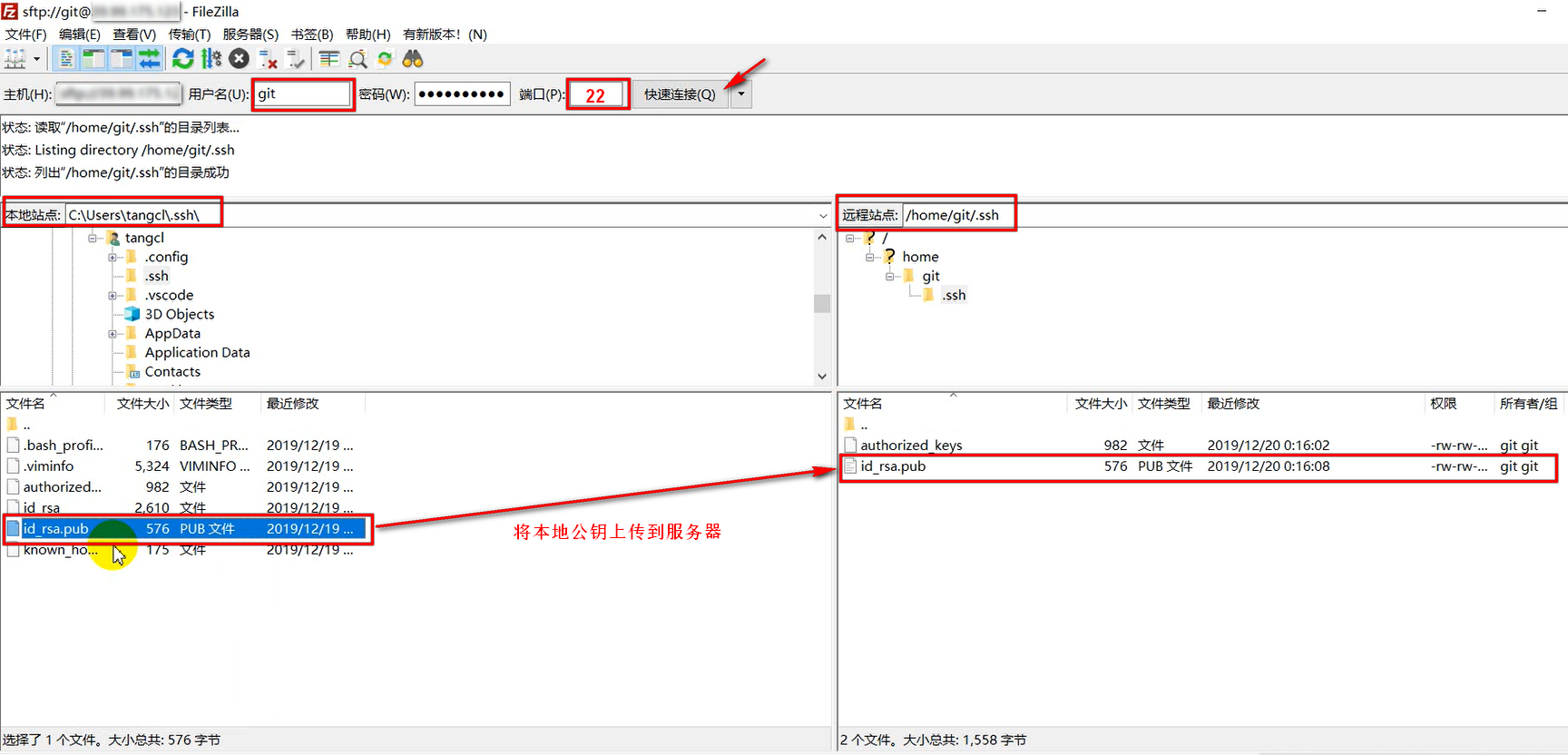Toggle the local directory tree view
Viewport: 1568px width, 755px height.
[93, 59]
